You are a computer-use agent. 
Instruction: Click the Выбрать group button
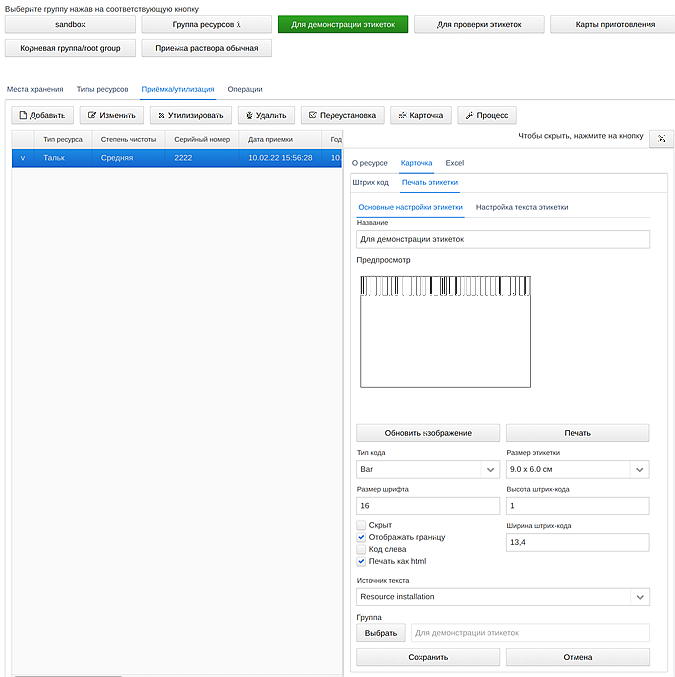tap(380, 633)
